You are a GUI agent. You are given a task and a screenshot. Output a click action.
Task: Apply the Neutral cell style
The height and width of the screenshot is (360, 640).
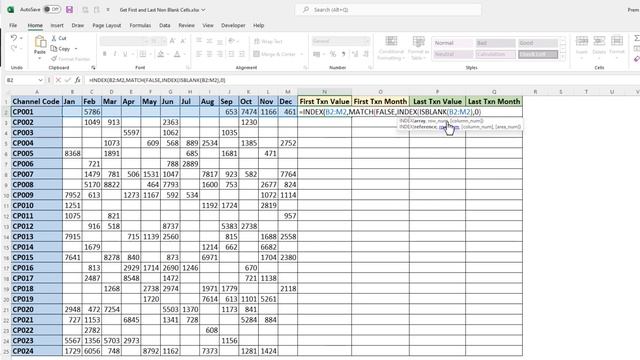tap(453, 54)
